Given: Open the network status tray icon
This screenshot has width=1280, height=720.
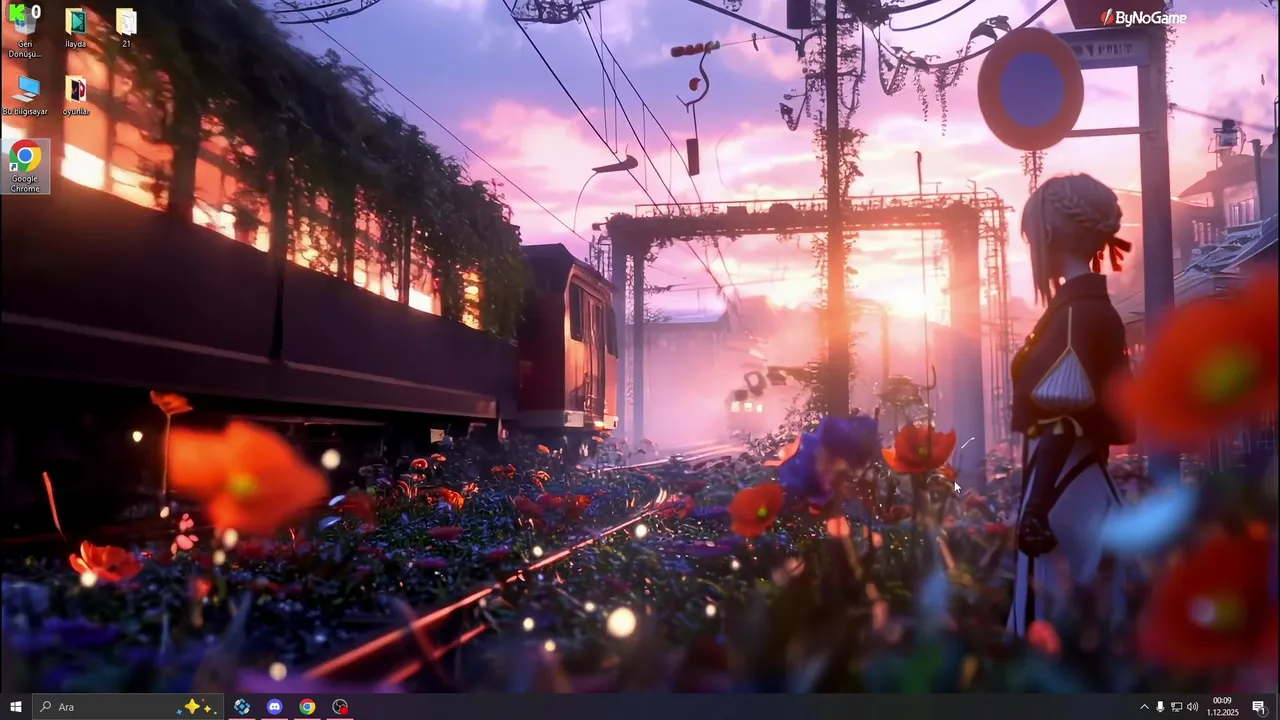Looking at the screenshot, I should (1176, 707).
